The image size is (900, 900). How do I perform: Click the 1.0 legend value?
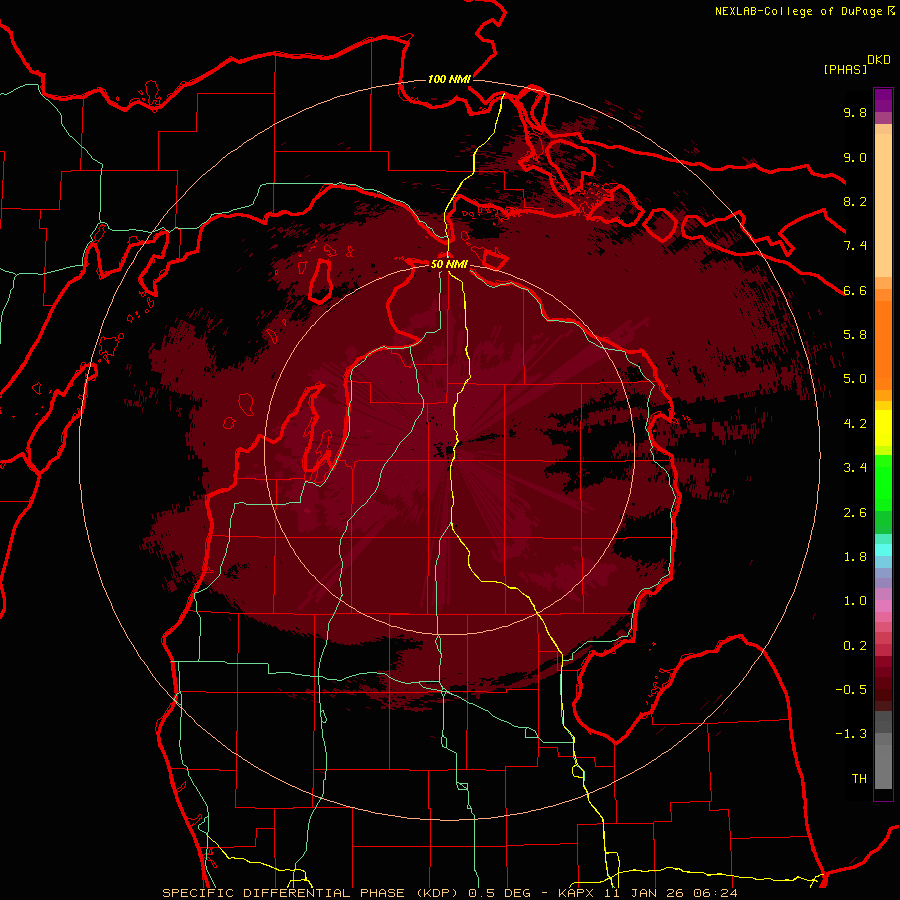click(855, 601)
